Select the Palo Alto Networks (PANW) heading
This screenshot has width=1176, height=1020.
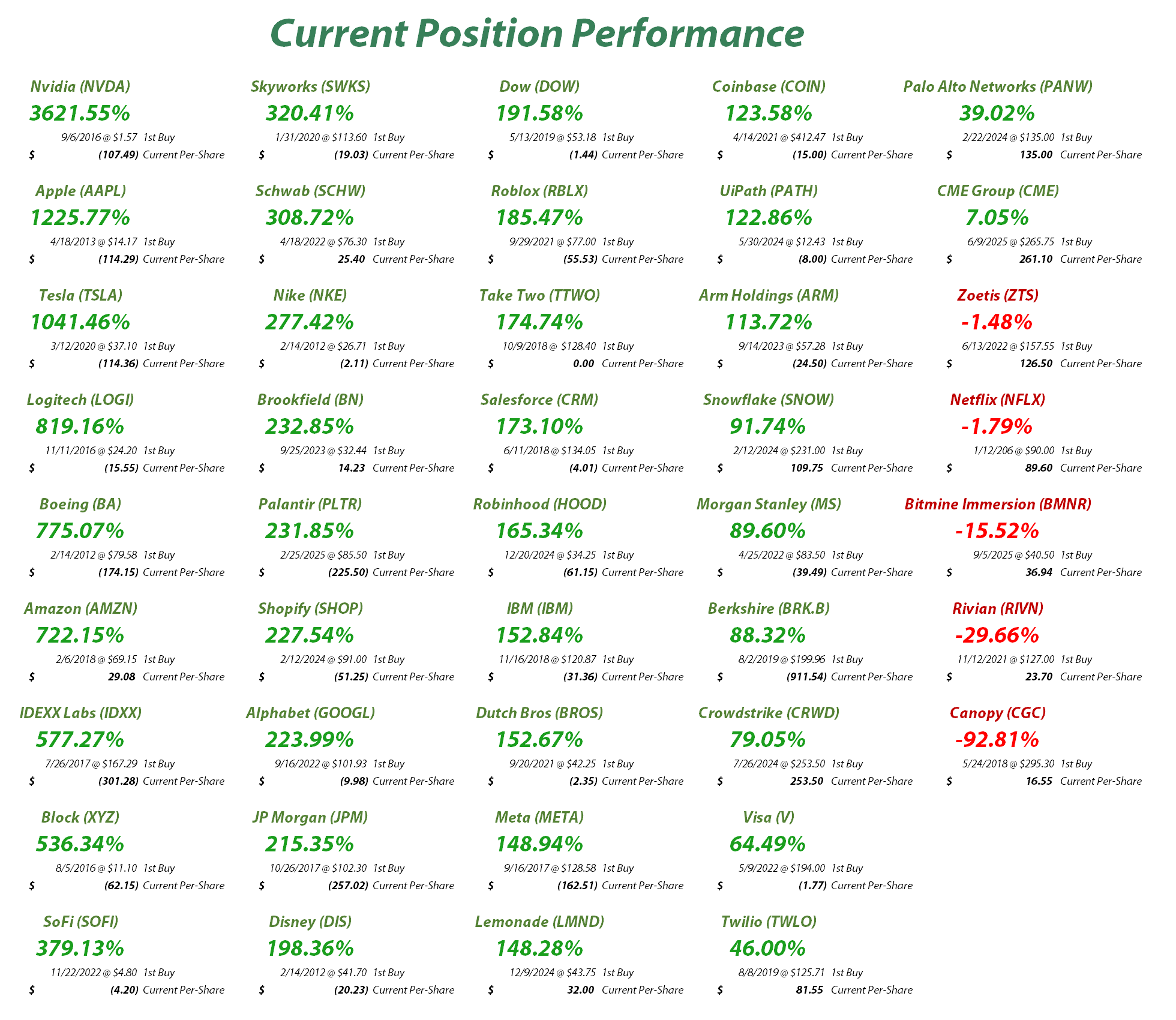pyautogui.click(x=998, y=86)
